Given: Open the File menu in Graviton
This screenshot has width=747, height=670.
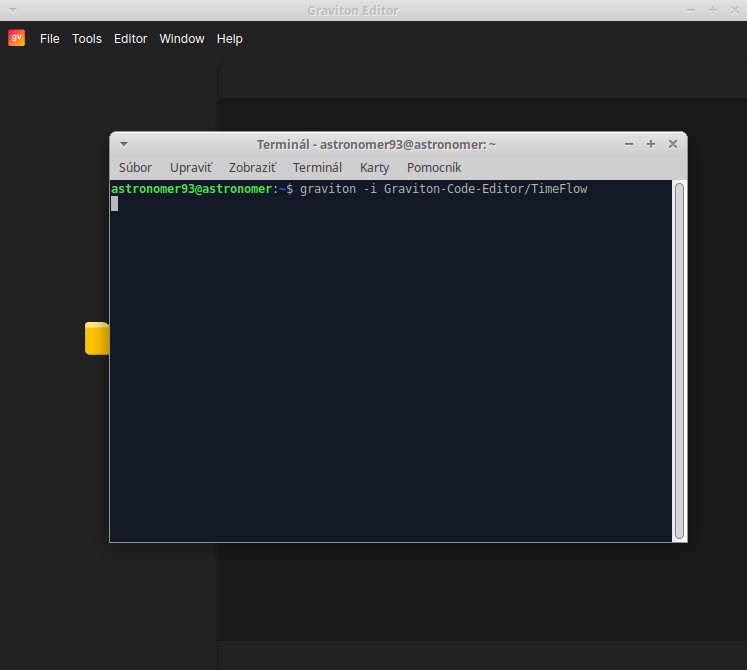Looking at the screenshot, I should tap(50, 39).
